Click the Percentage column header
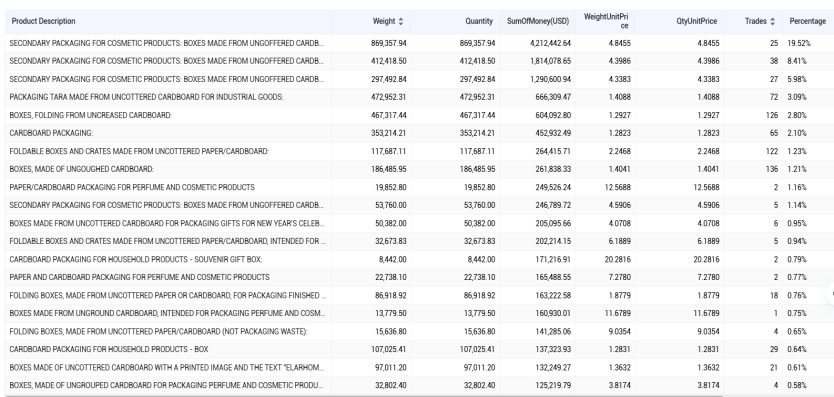The image size is (834, 397). click(807, 21)
